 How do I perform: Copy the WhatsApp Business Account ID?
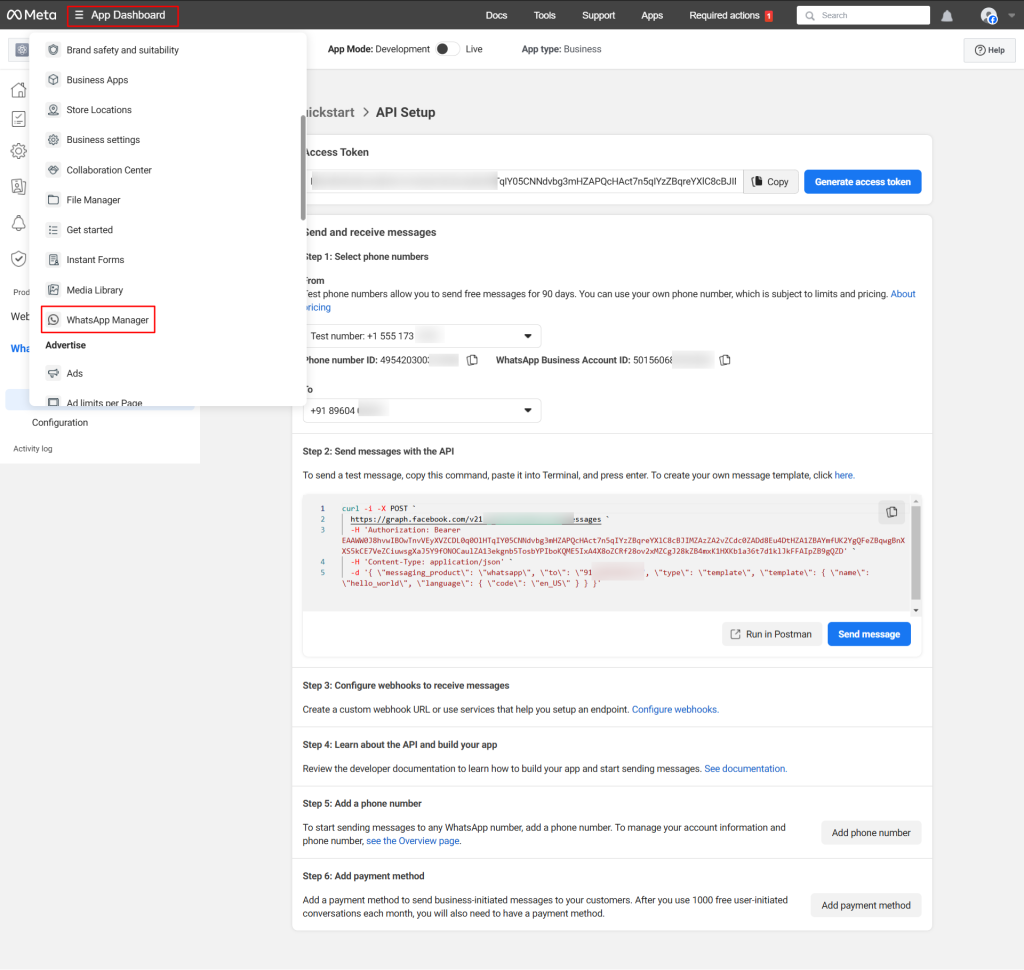[x=725, y=360]
